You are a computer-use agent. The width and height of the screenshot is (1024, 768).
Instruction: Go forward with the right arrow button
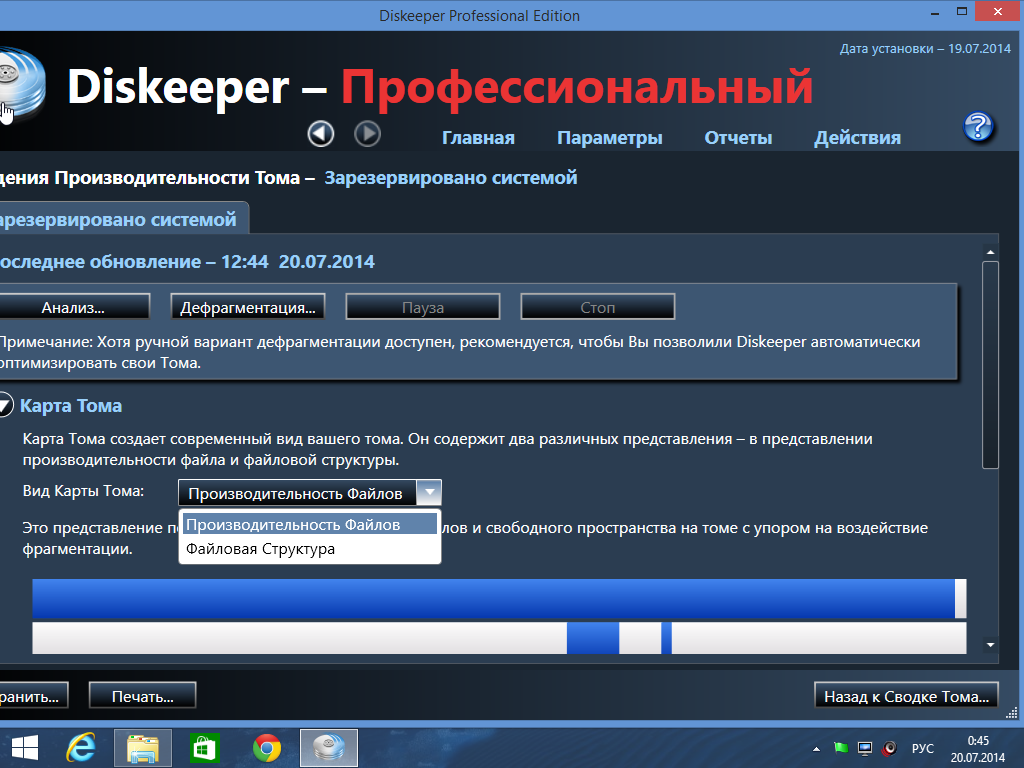[368, 135]
